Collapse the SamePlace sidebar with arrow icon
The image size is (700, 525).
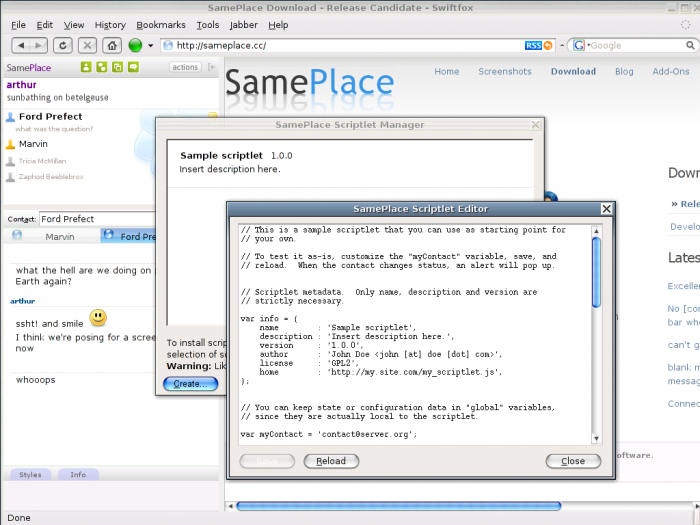tap(212, 67)
